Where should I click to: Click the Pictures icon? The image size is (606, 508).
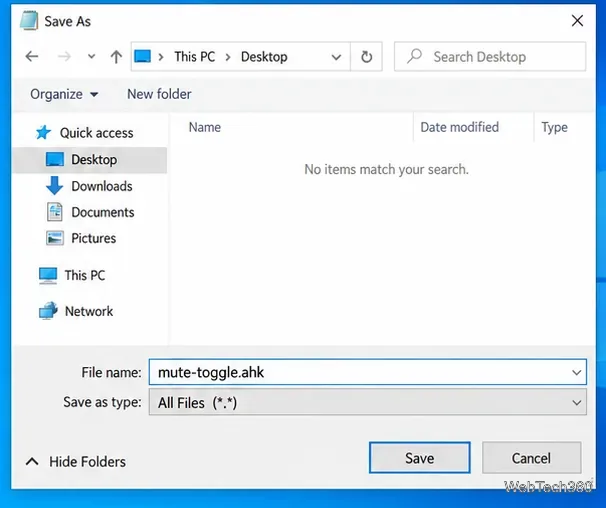point(54,238)
